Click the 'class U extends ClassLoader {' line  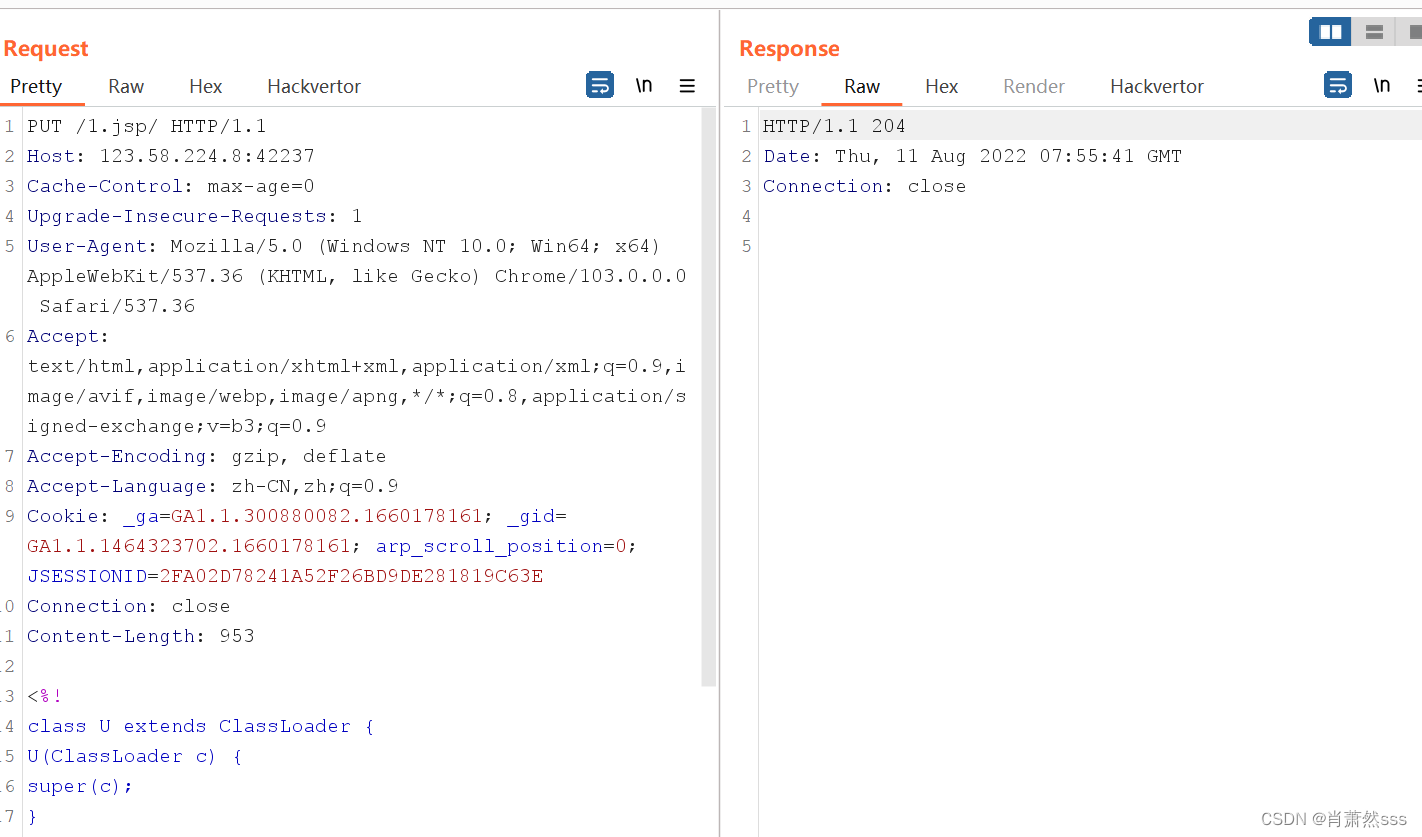[201, 726]
